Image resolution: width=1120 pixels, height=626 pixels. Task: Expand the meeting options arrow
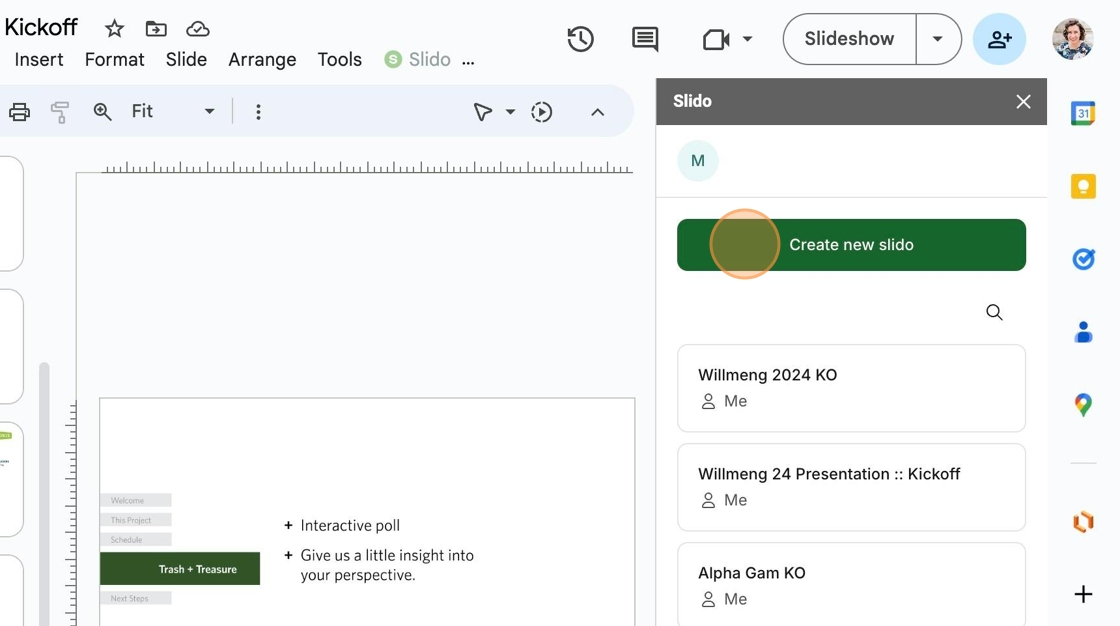coord(747,39)
